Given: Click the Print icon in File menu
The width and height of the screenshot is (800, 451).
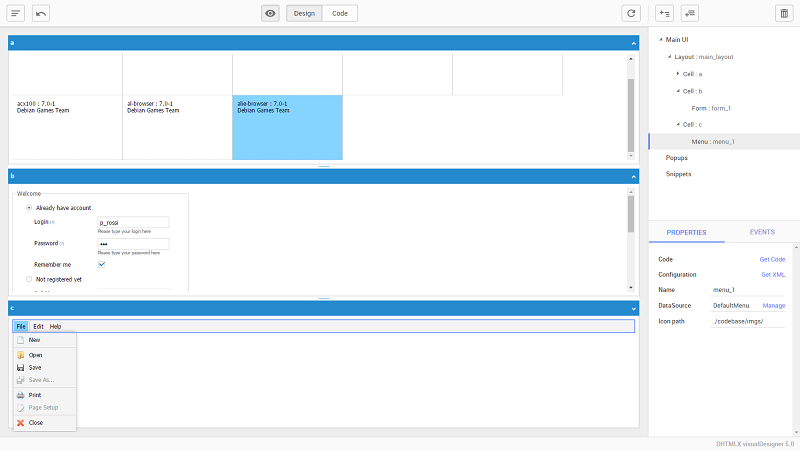Looking at the screenshot, I should pyautogui.click(x=21, y=395).
